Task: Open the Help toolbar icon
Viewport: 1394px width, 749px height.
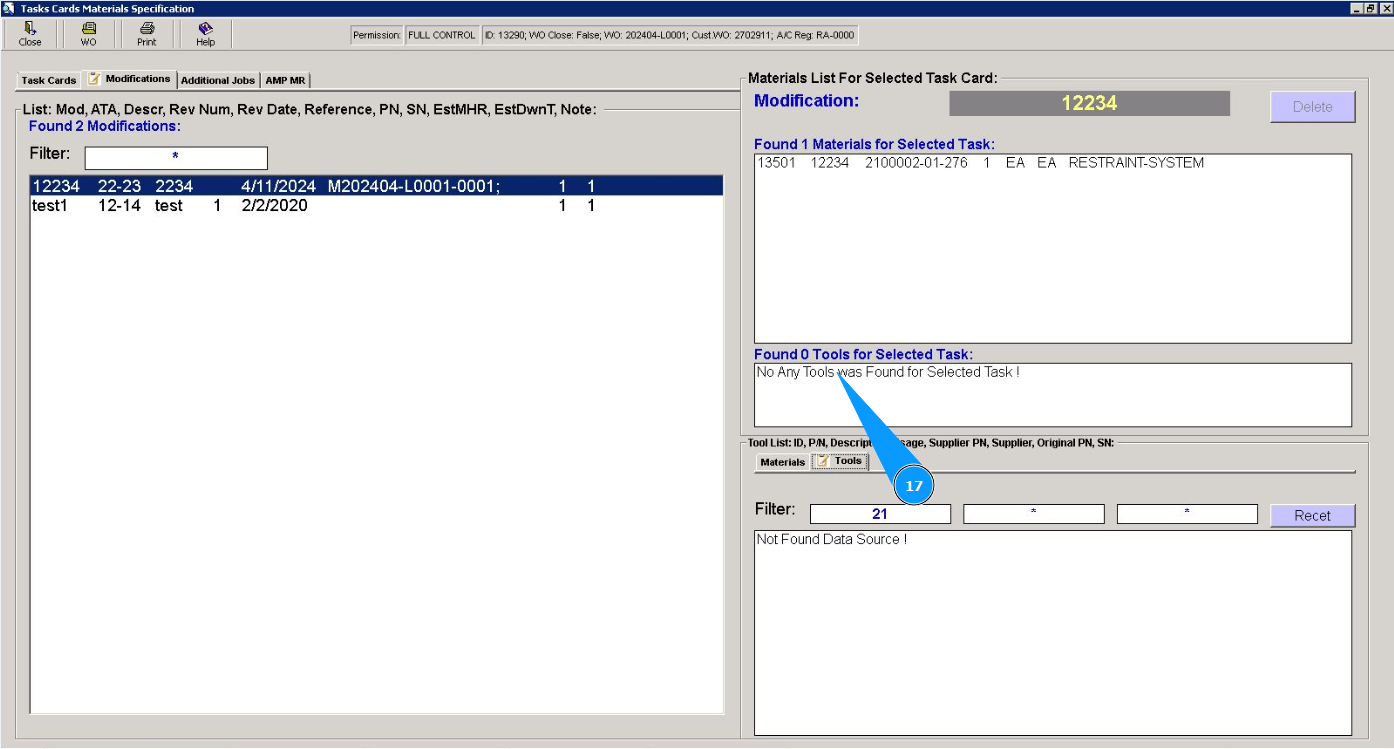Action: (205, 34)
